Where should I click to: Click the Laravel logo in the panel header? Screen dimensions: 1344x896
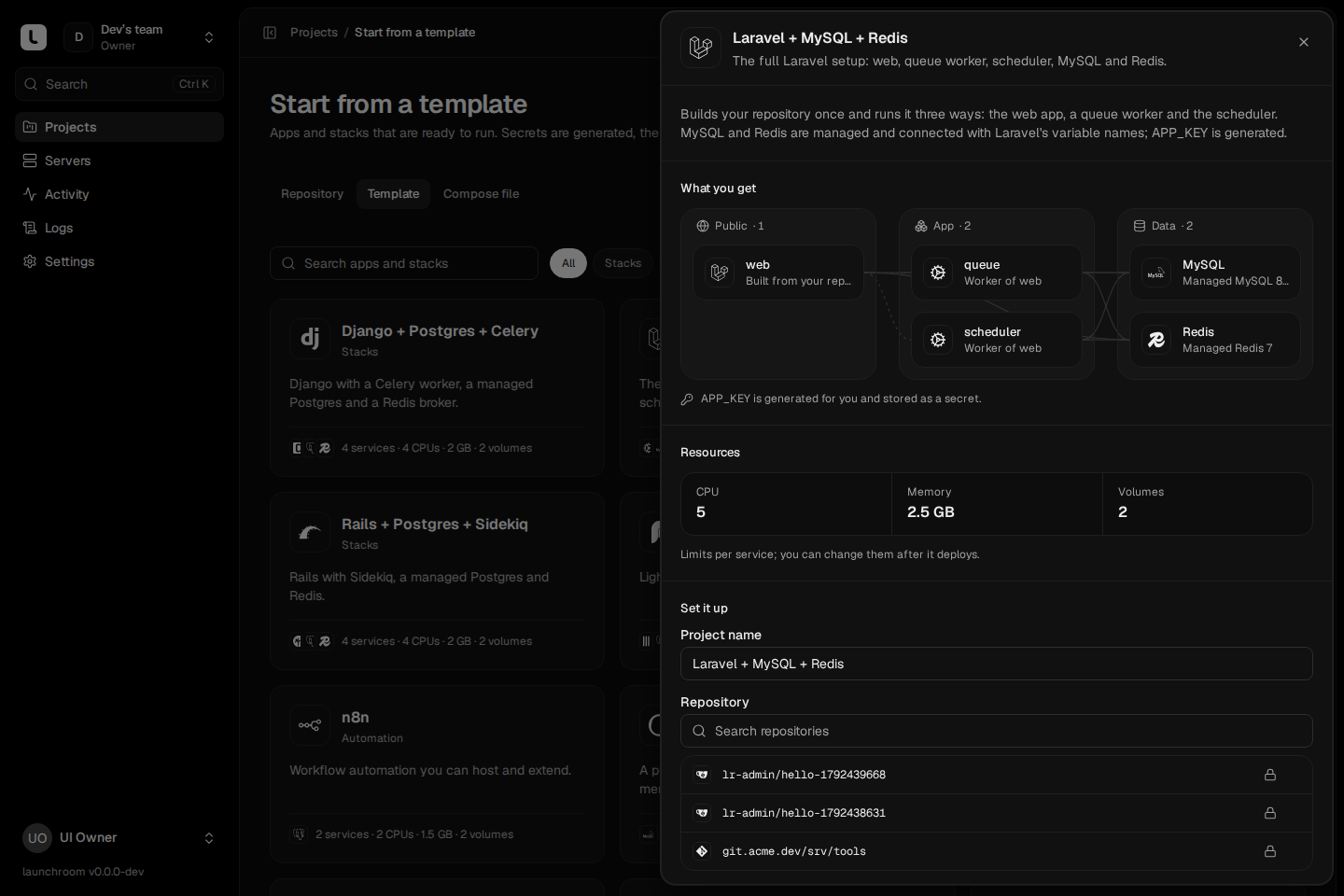[701, 48]
